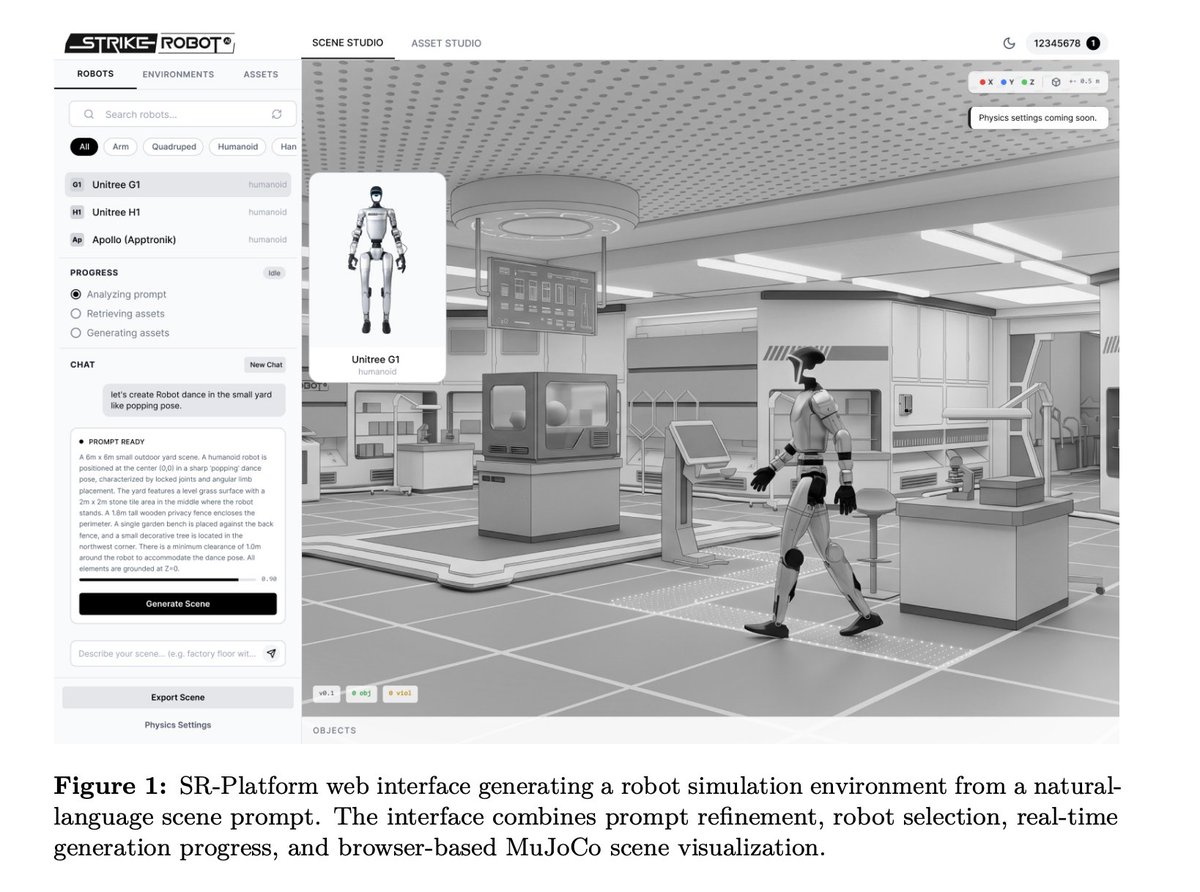
Task: Click the green Z axis indicator
Action: click(1030, 82)
